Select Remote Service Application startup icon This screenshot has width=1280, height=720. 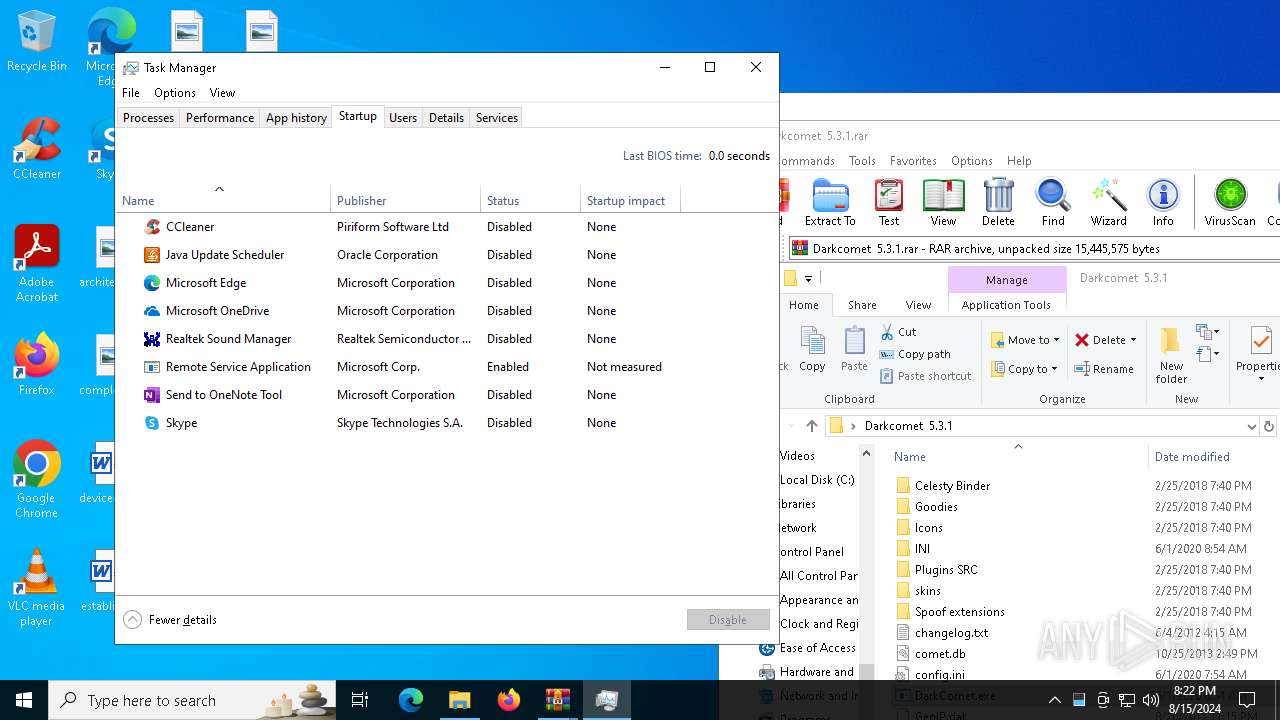pyautogui.click(x=152, y=367)
